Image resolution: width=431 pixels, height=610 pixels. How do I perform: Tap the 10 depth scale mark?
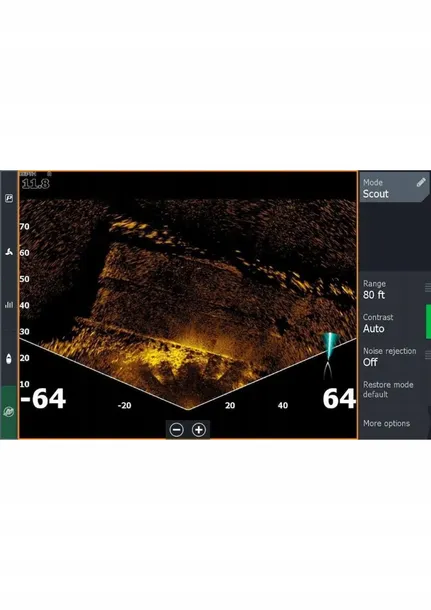[25, 384]
